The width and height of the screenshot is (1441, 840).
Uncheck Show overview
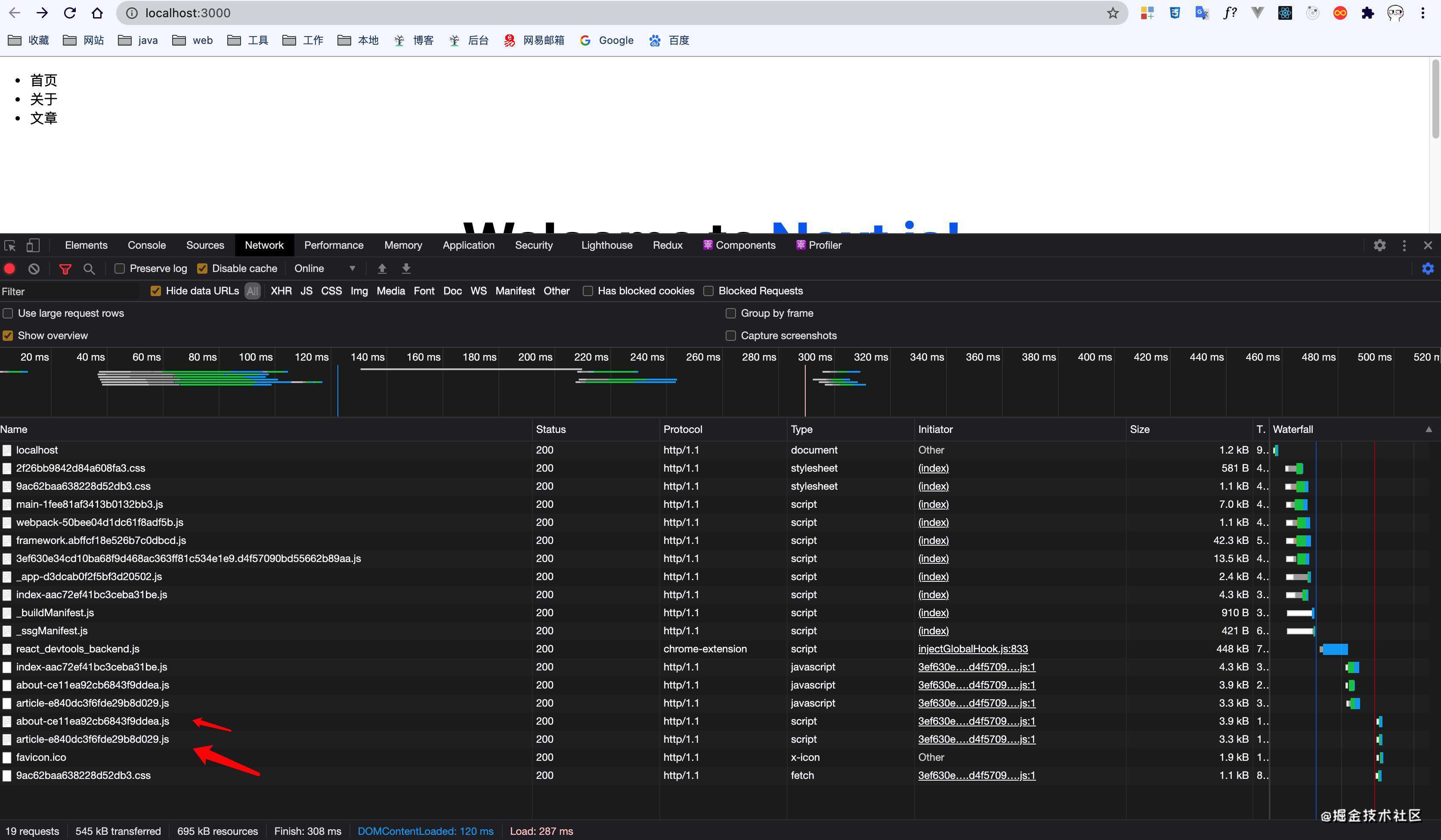8,336
